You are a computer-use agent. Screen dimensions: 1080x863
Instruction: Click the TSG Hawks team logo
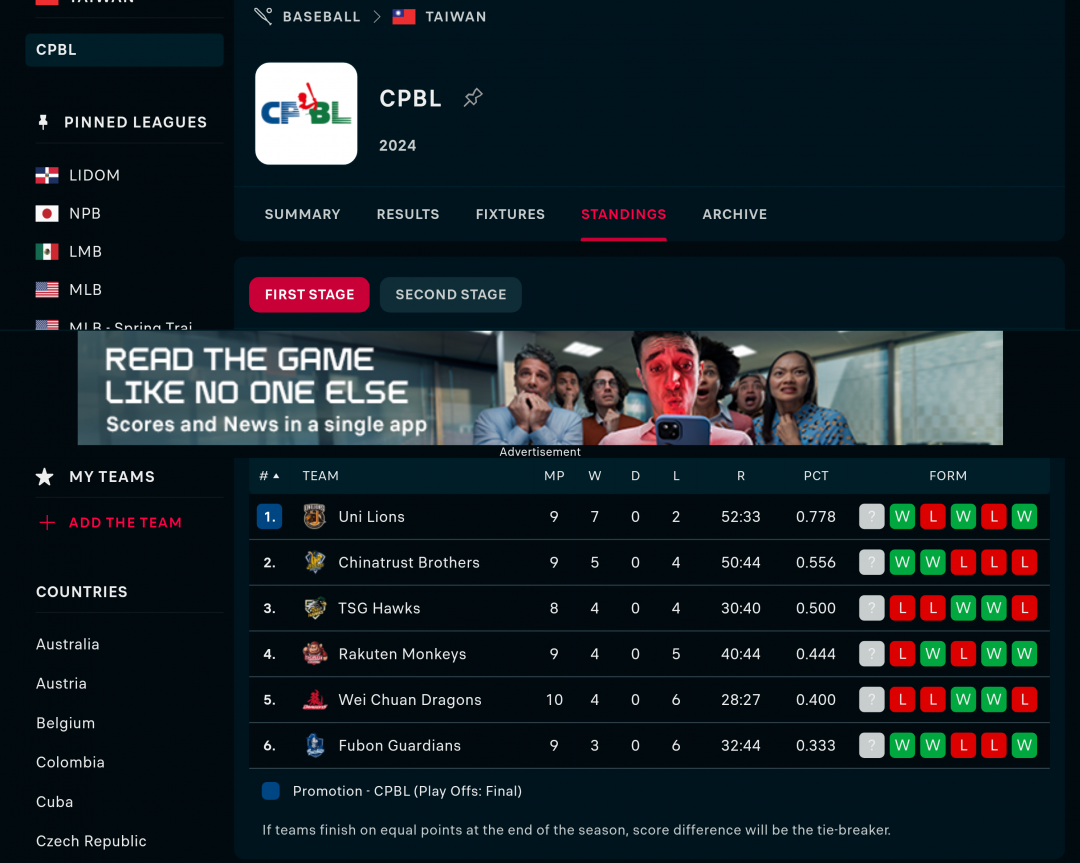coord(315,608)
